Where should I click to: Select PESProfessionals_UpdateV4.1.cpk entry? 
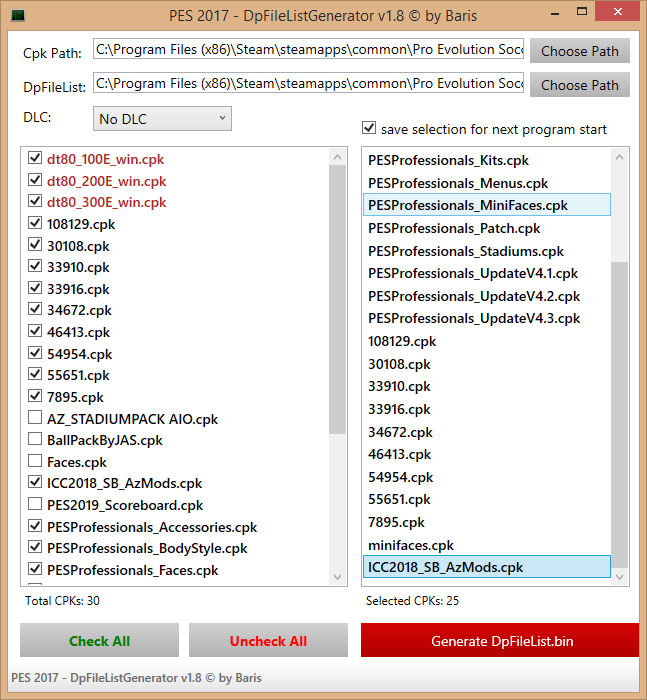click(487, 273)
